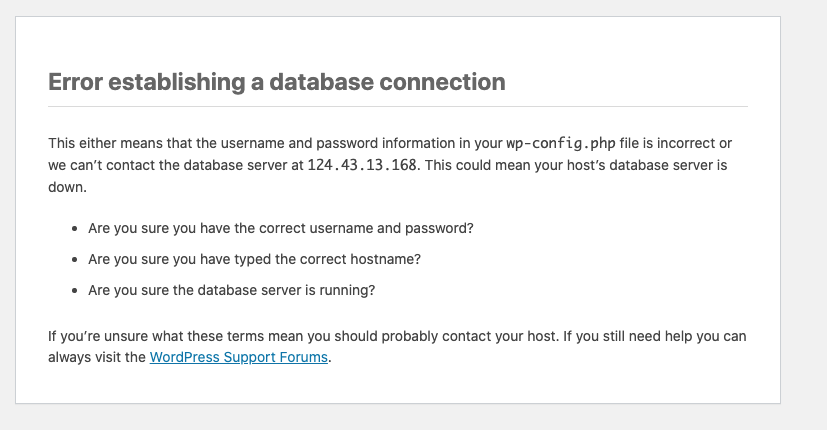Click the bullet dot before the hostname question
The width and height of the screenshot is (827, 430).
click(75, 260)
